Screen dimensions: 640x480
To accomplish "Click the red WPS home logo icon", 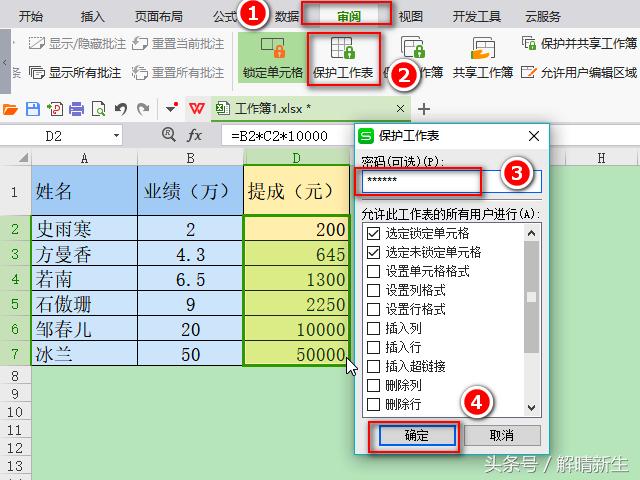I will [x=197, y=109].
